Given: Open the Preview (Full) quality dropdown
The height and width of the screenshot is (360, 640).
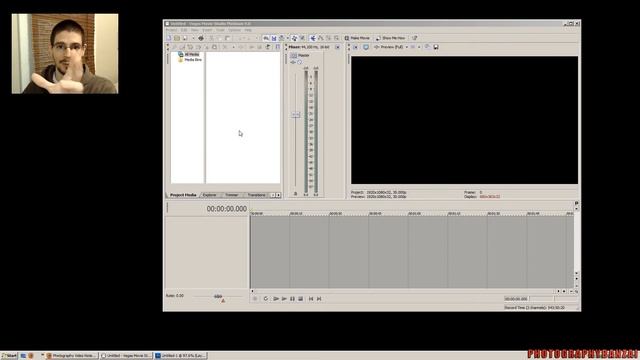Looking at the screenshot, I should pos(391,47).
